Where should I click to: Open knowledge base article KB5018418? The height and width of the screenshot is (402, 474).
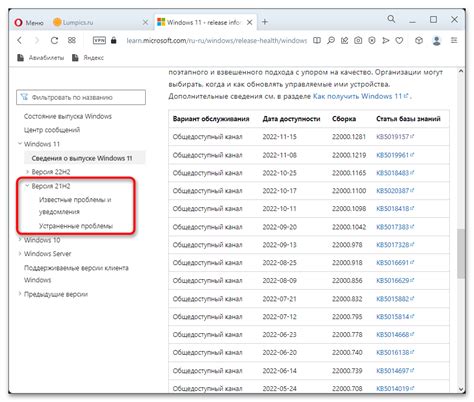395,209
